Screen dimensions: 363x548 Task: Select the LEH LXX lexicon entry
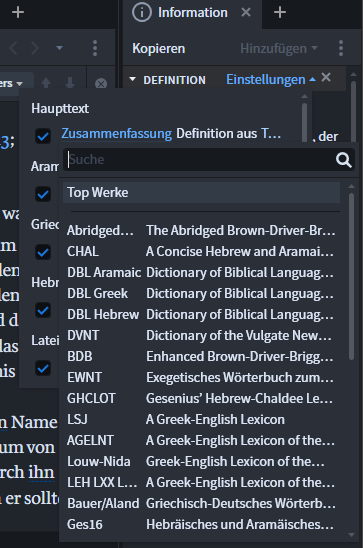201,482
